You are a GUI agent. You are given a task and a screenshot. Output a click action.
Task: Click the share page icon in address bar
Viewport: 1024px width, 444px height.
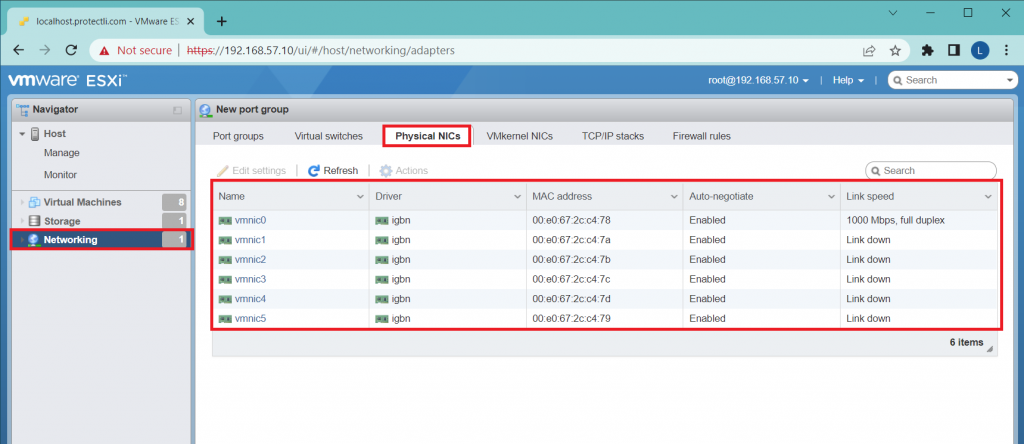point(869,50)
